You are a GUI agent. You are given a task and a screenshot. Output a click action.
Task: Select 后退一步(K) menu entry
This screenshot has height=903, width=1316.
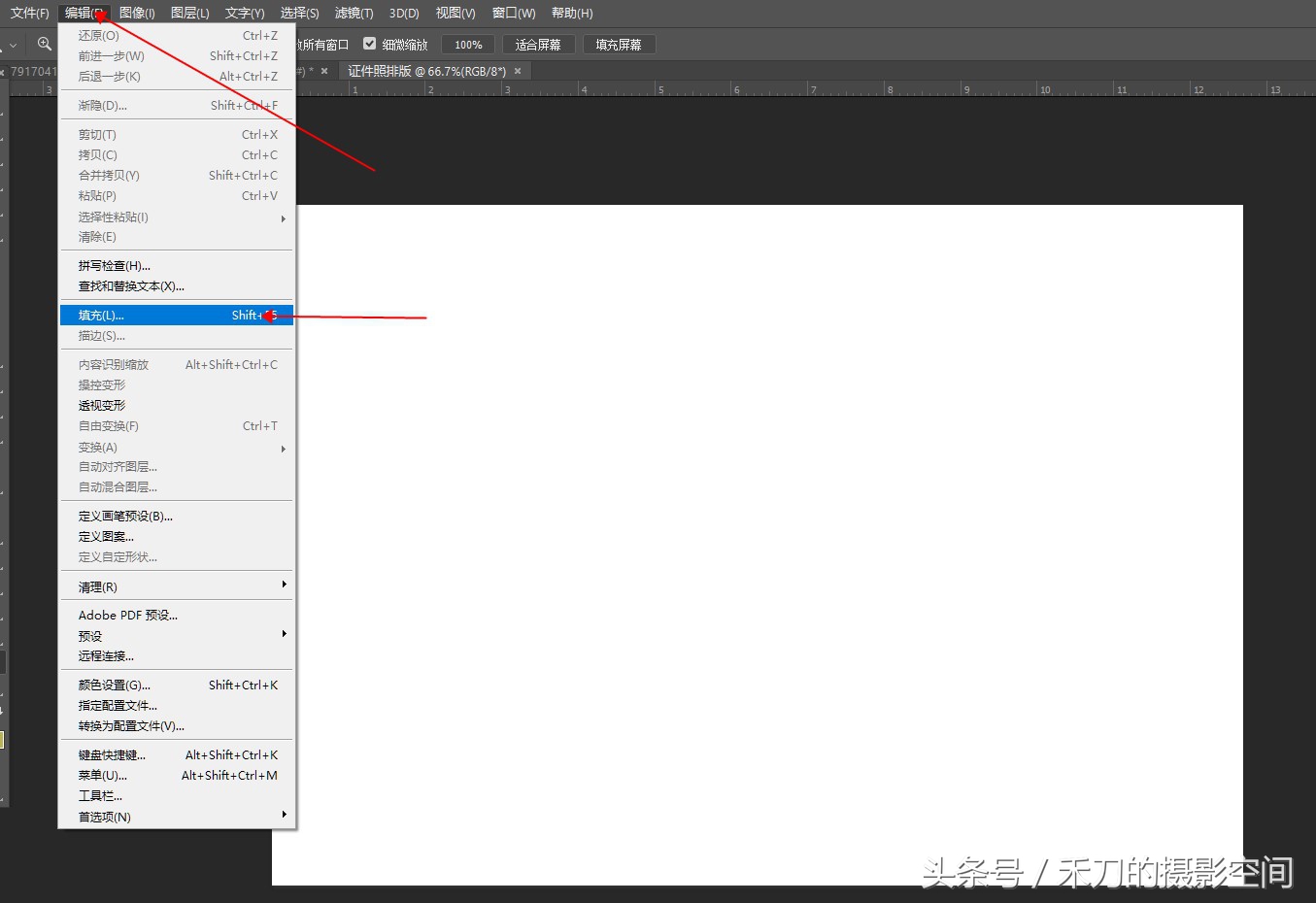177,77
